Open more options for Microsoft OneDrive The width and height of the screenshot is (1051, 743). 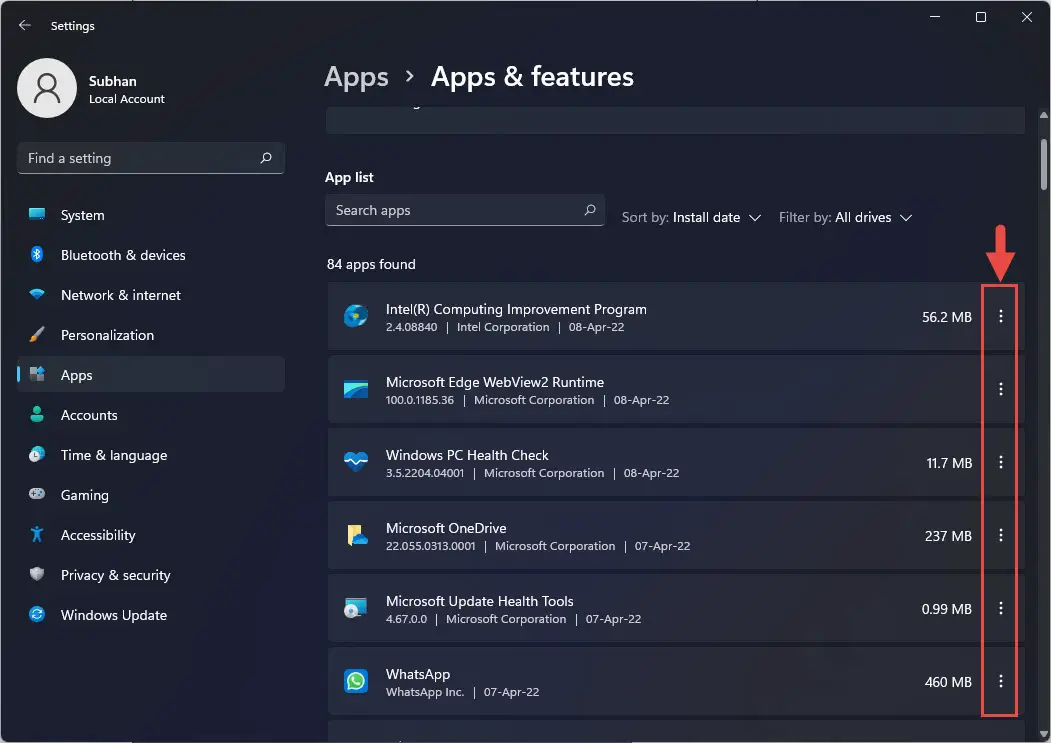click(1000, 535)
